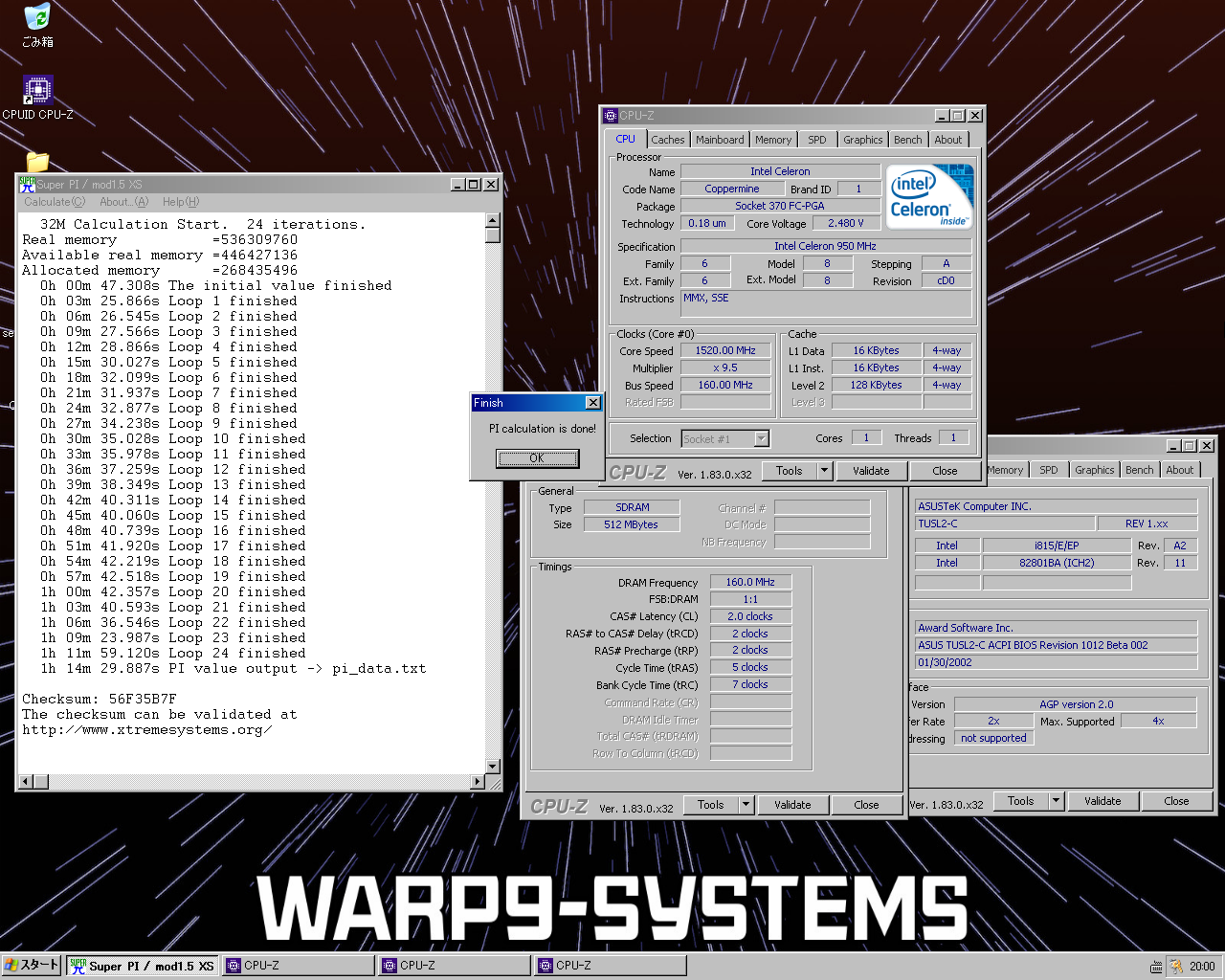The height and width of the screenshot is (980, 1225).
Task: Confirm OK in the Finish dialog
Action: (x=537, y=458)
